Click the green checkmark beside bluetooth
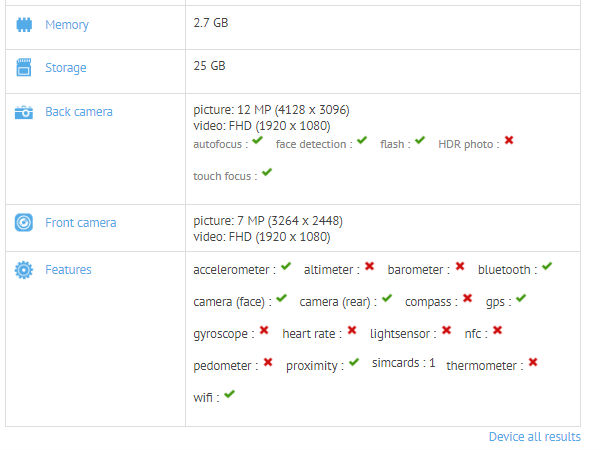Image resolution: width=600 pixels, height=450 pixels. 547,266
